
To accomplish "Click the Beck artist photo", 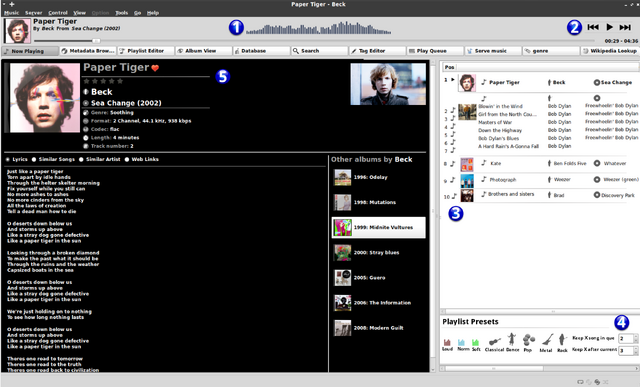I will (388, 84).
